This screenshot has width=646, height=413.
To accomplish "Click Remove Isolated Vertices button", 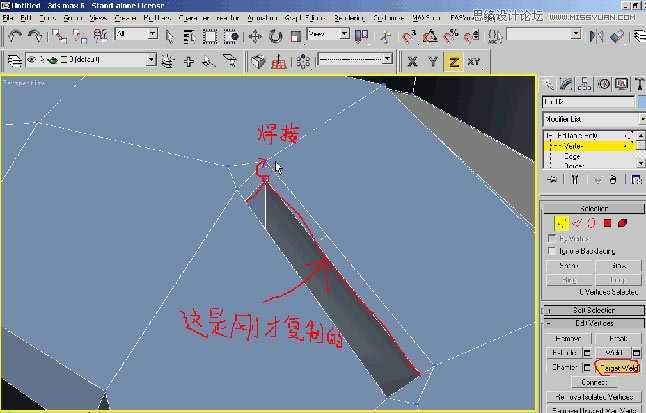I will [594, 397].
